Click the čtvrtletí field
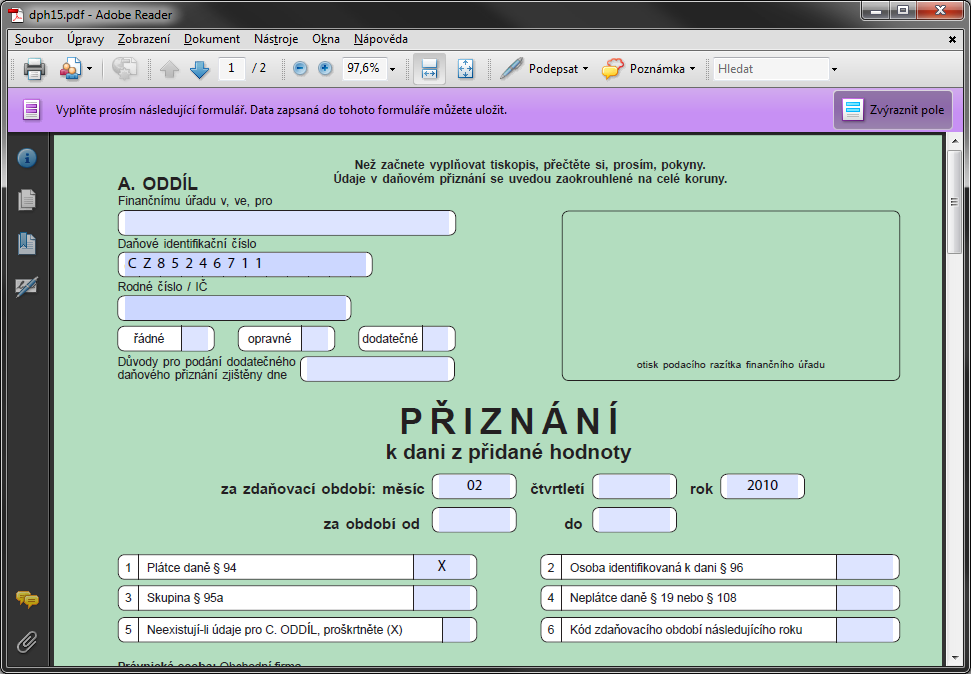Image resolution: width=971 pixels, height=674 pixels. click(635, 486)
